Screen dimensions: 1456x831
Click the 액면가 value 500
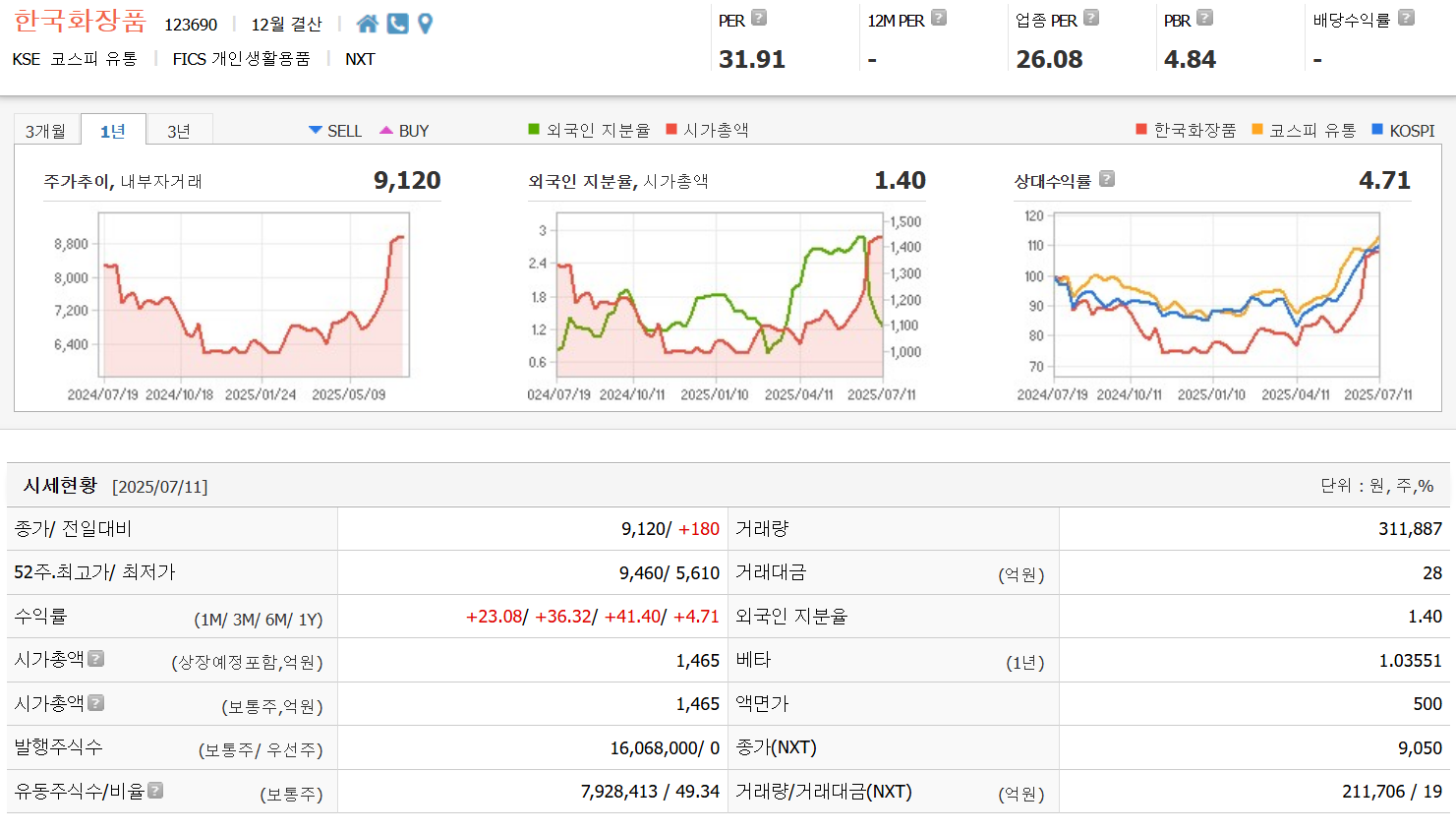click(x=1427, y=704)
